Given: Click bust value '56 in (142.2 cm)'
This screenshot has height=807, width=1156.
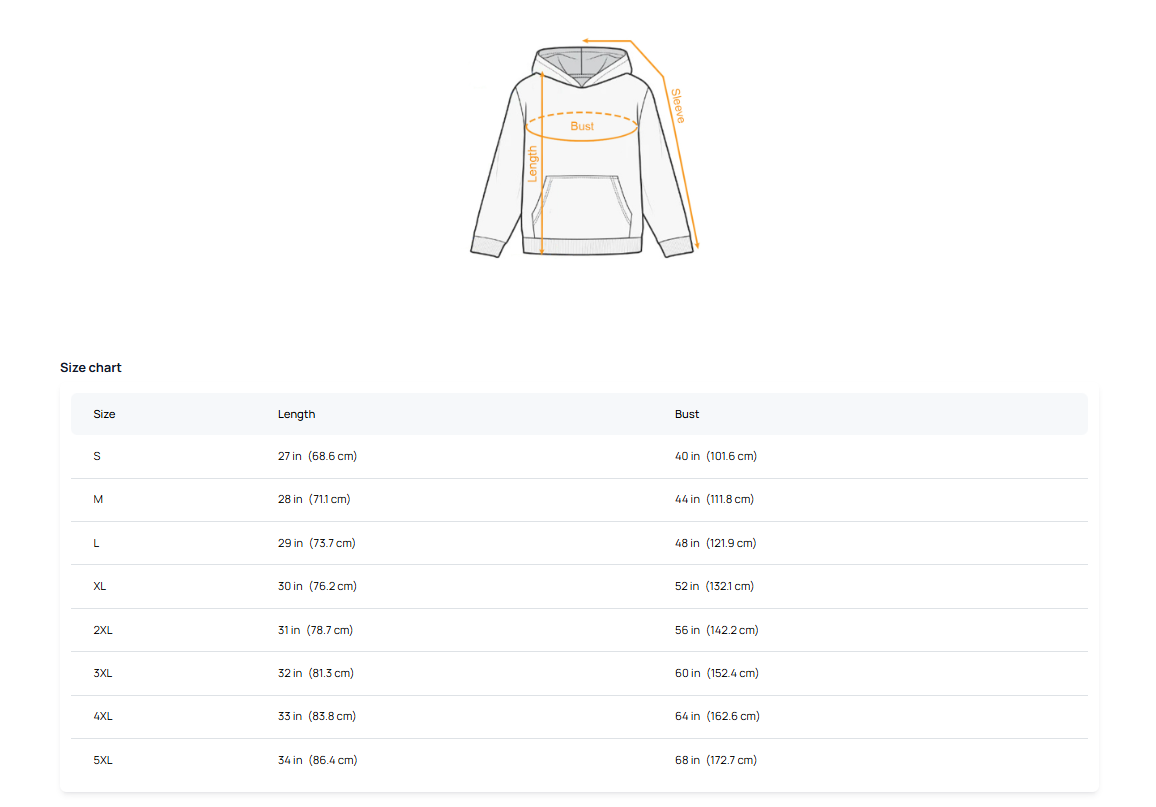Looking at the screenshot, I should click(x=717, y=630).
